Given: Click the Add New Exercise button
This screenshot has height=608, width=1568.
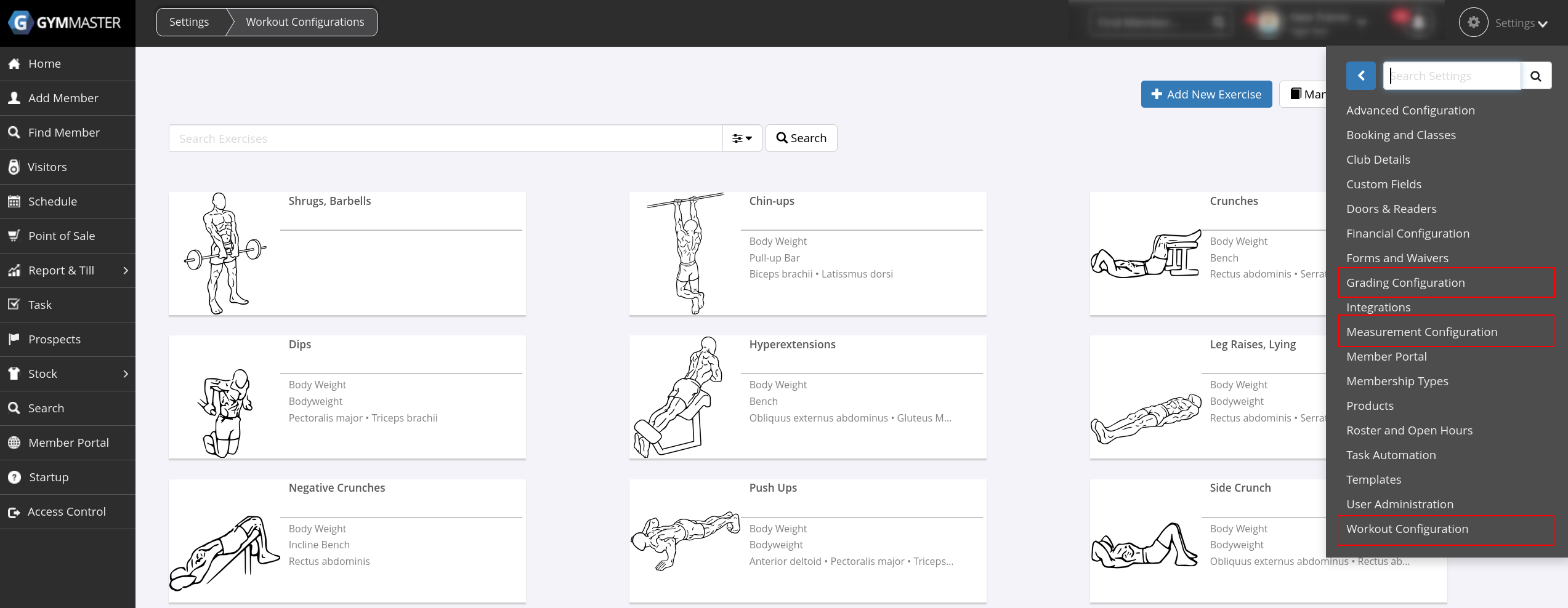Looking at the screenshot, I should click(1206, 95).
